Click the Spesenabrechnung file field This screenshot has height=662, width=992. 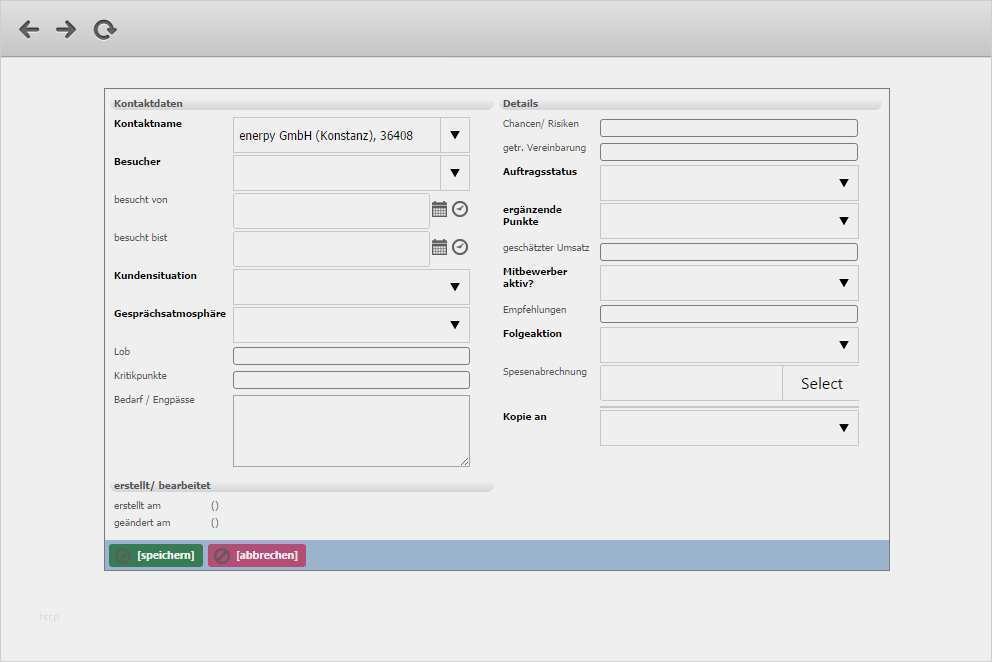tap(691, 384)
